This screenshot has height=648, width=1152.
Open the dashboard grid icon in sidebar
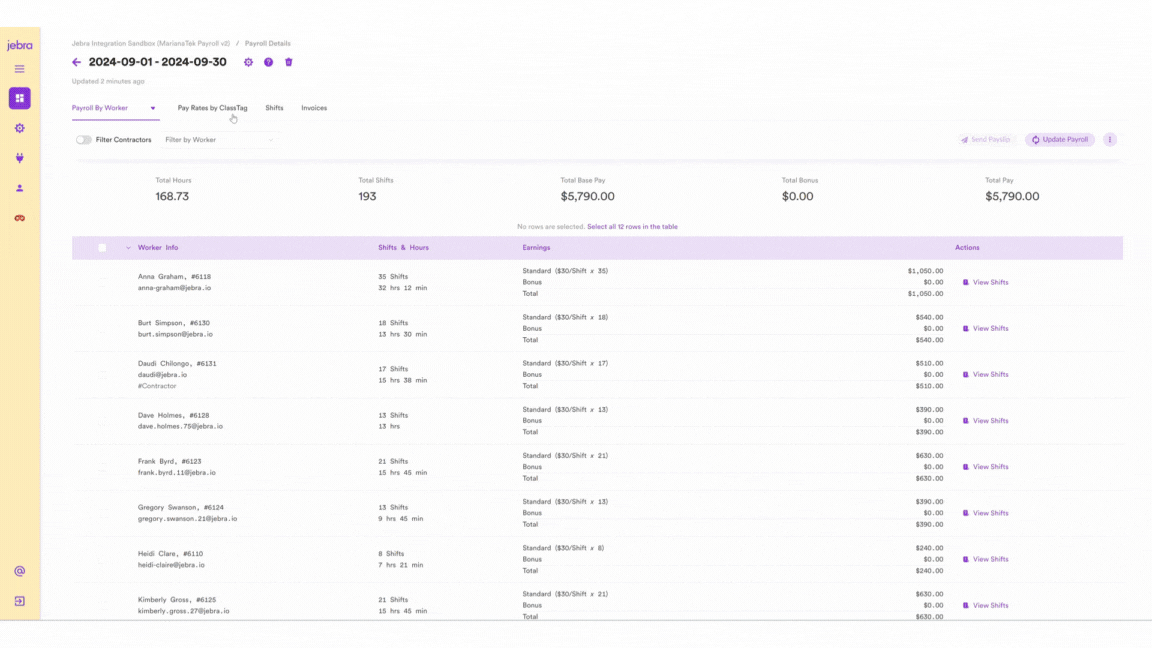19,98
